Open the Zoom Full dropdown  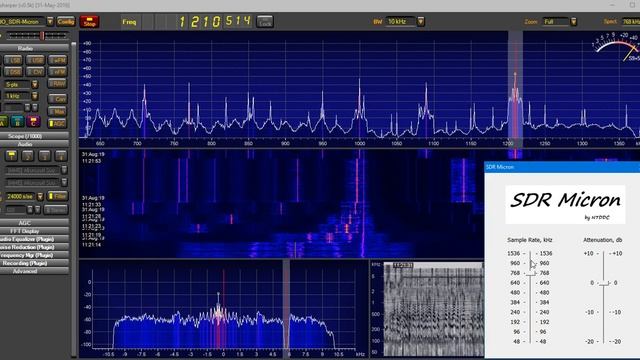point(573,22)
